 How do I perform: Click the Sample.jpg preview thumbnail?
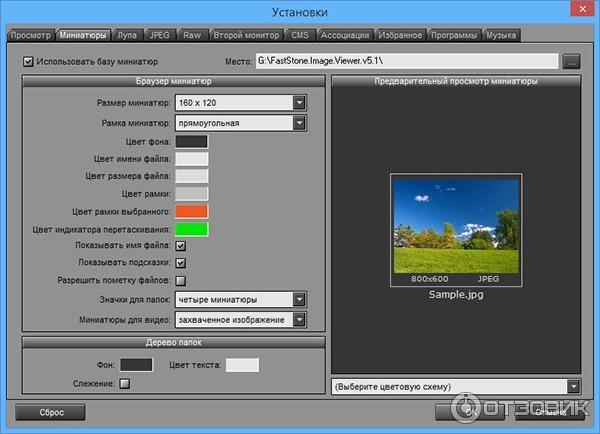point(455,226)
